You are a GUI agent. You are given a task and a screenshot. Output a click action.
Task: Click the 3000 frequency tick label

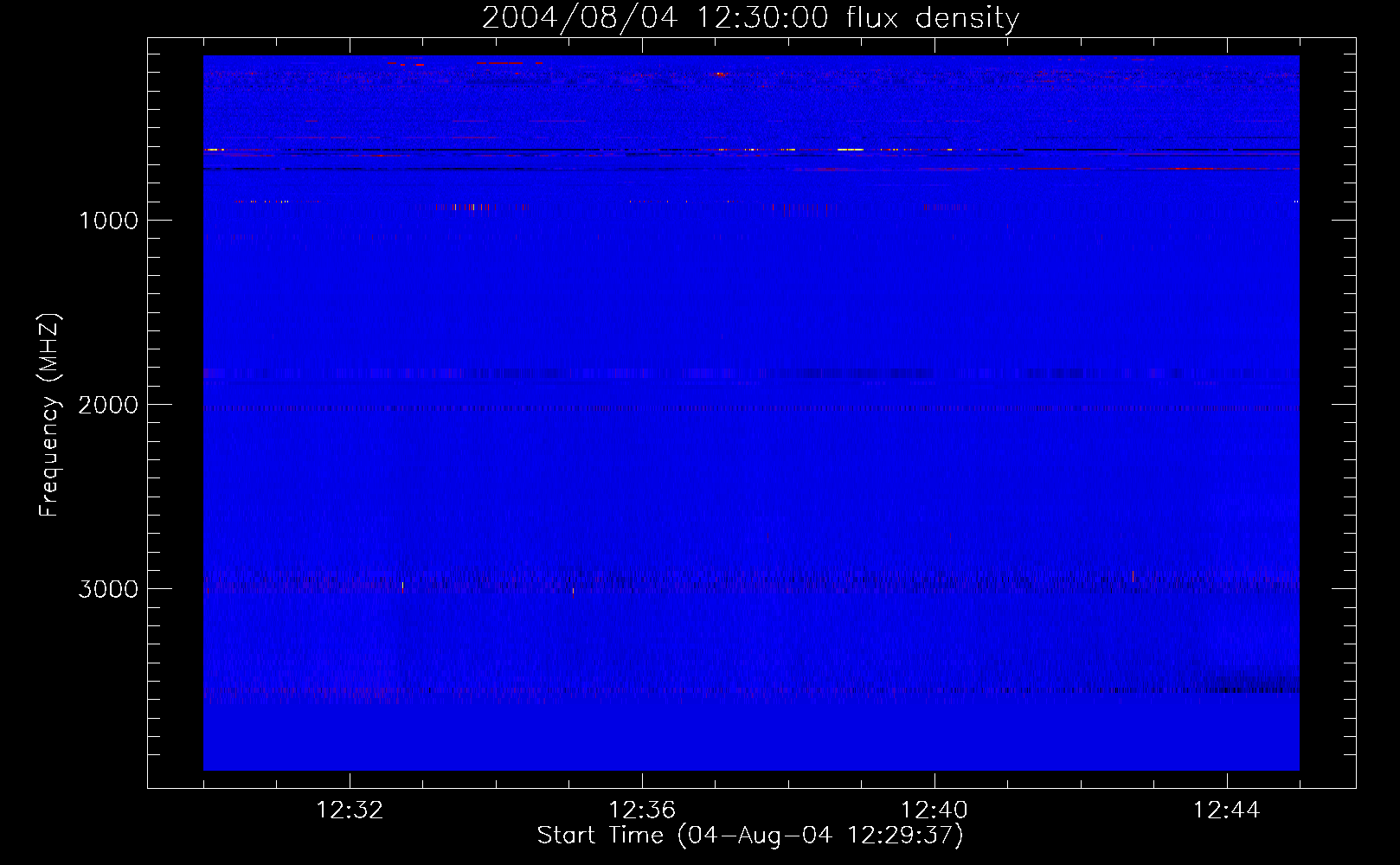coord(108,589)
